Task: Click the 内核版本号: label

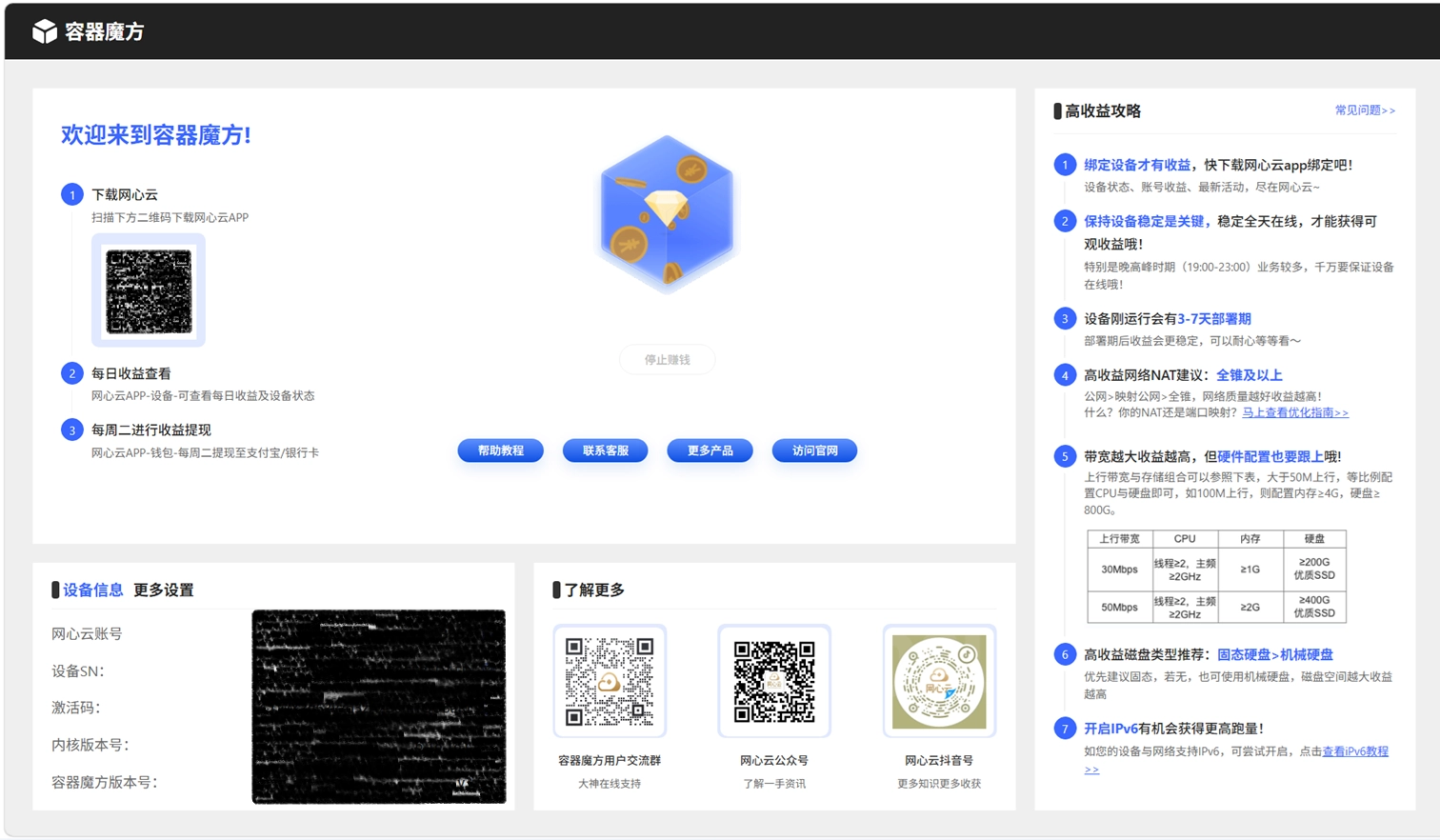Action: [90, 745]
